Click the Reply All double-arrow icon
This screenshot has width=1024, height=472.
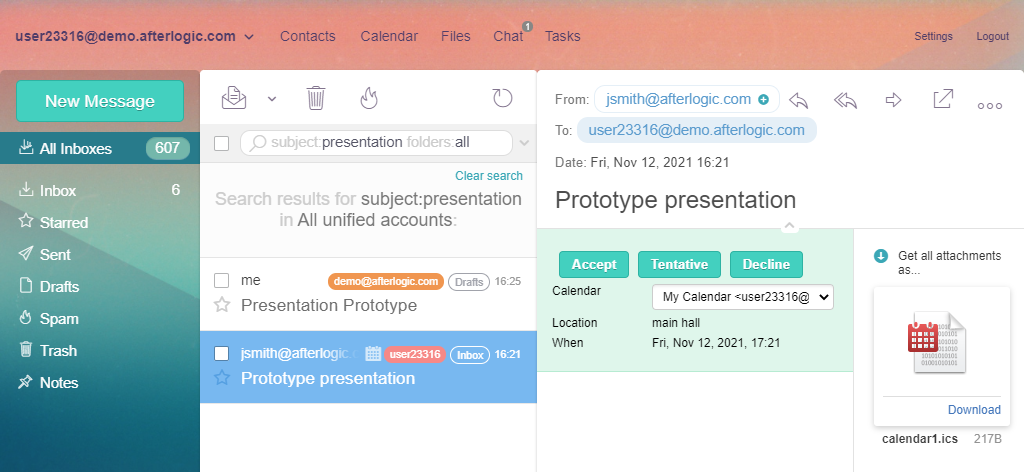click(846, 100)
